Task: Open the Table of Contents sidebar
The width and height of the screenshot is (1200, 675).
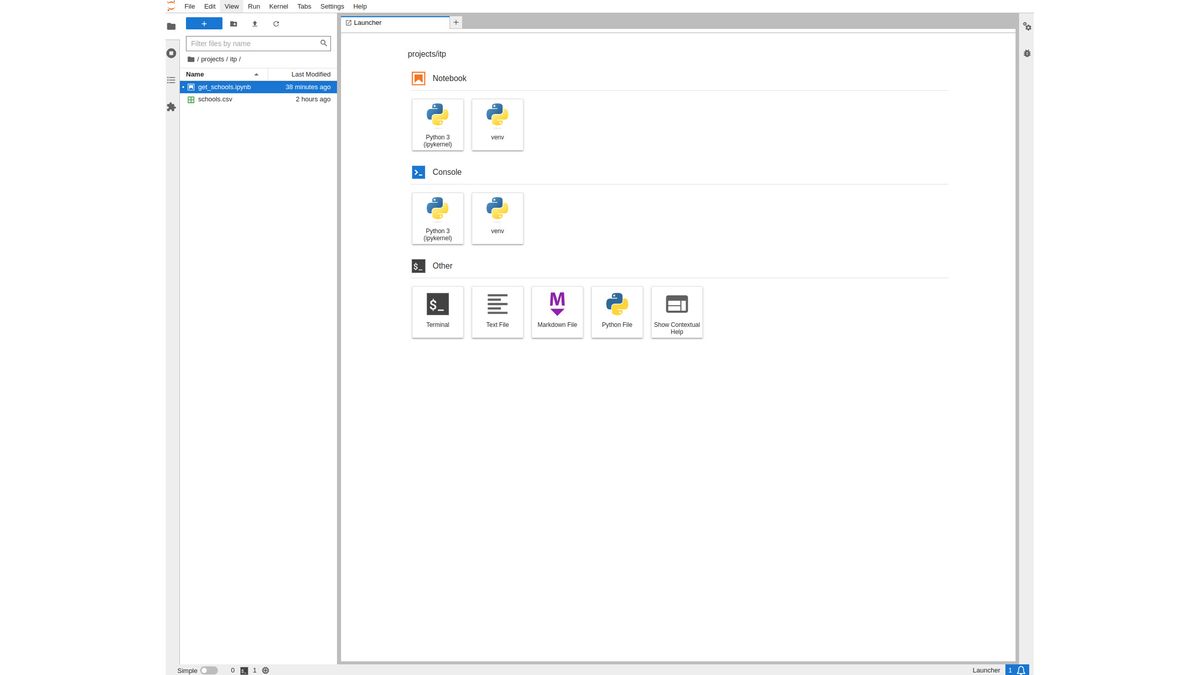Action: click(171, 80)
